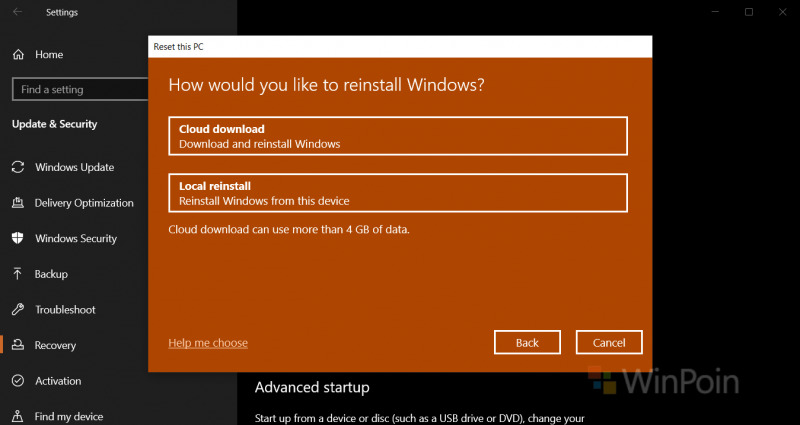The image size is (800, 425).
Task: Minimize the Settings window
Action: (715, 12)
